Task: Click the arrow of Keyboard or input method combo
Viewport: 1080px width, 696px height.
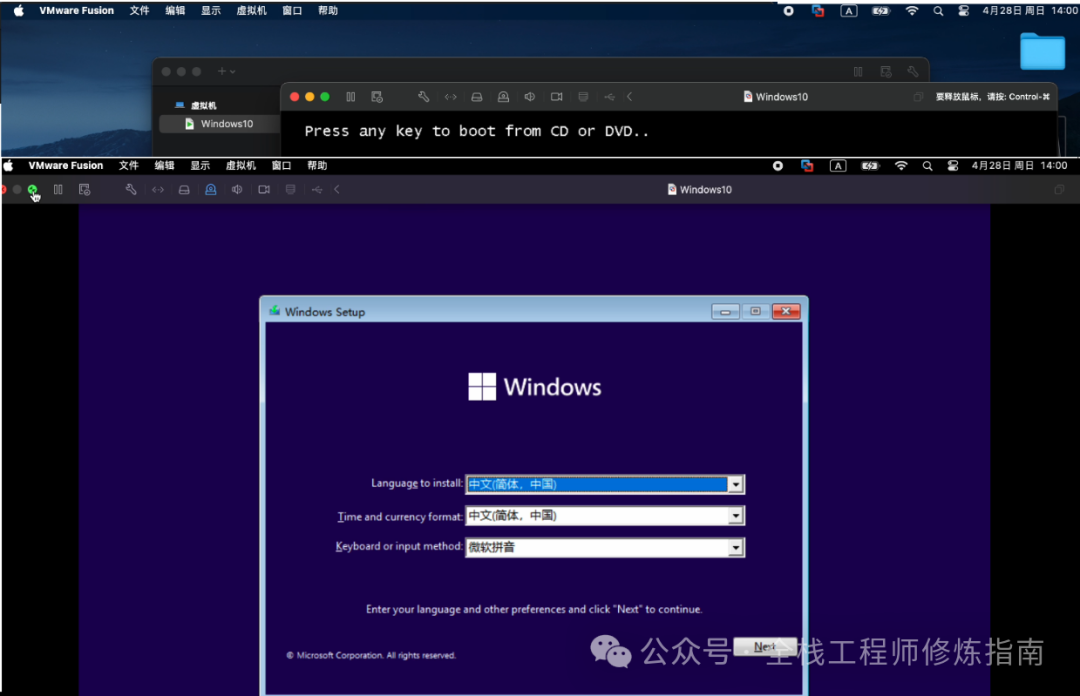Action: pos(736,547)
